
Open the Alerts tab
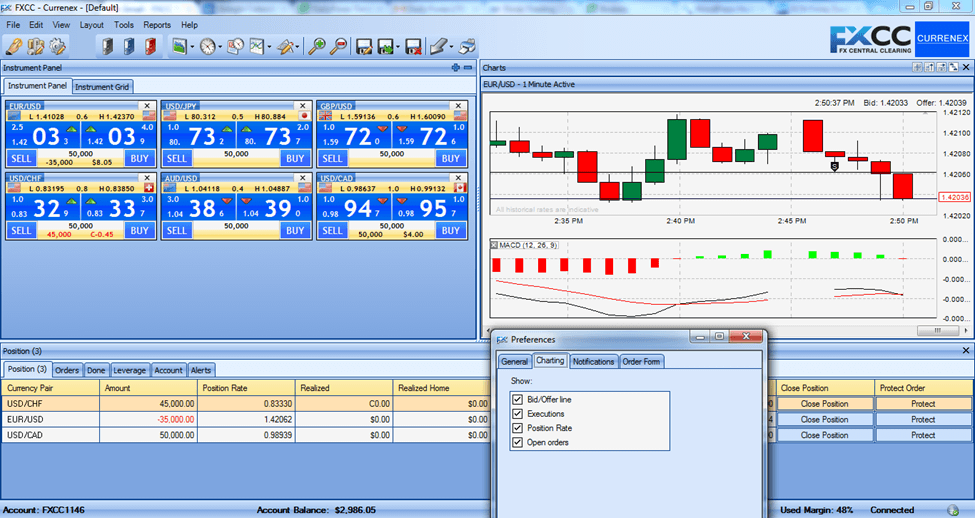201,370
